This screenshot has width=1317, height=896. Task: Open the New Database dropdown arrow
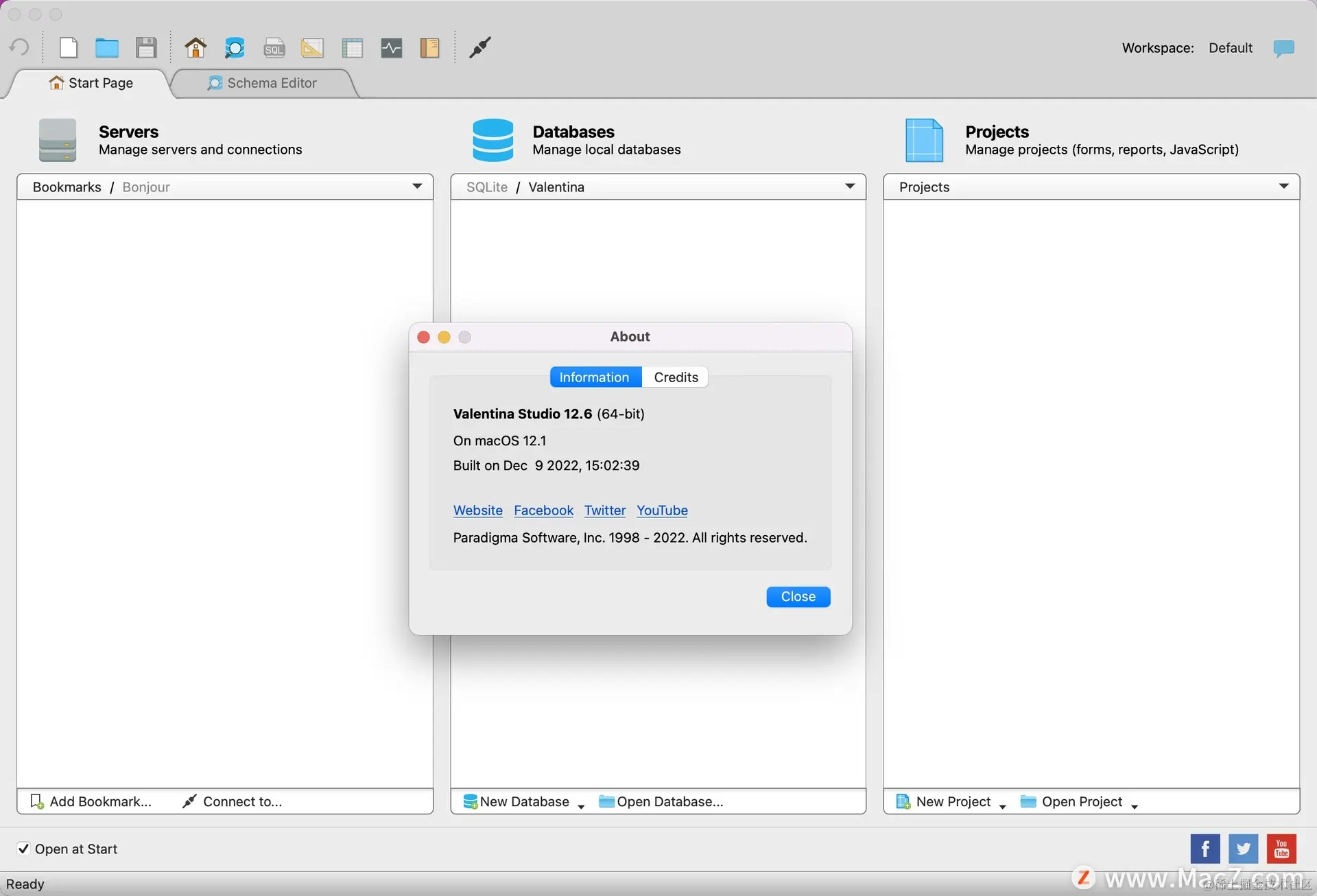581,806
